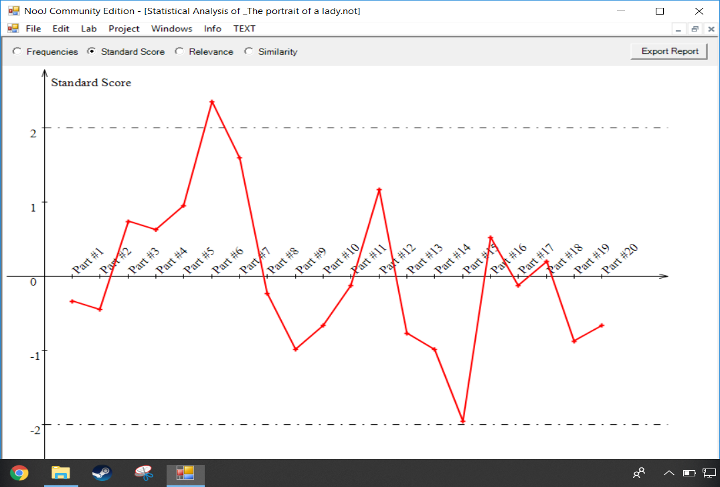
Task: Click the battery icon in system tray
Action: coord(688,473)
